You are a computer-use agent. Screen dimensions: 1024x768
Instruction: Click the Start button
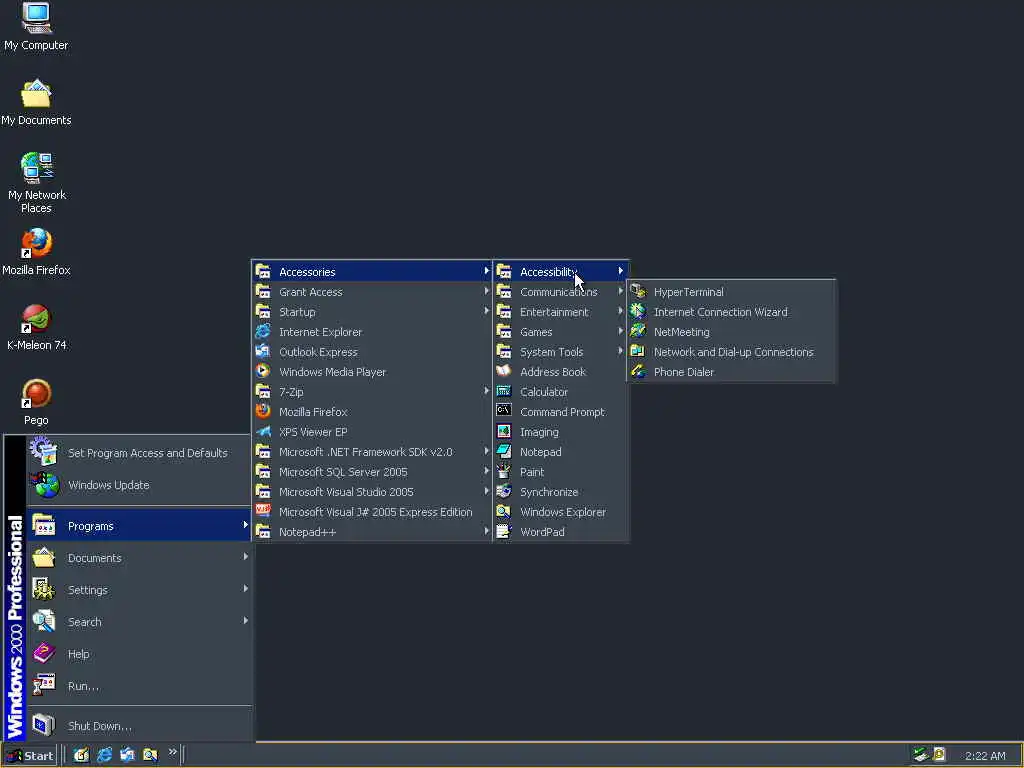click(x=31, y=756)
